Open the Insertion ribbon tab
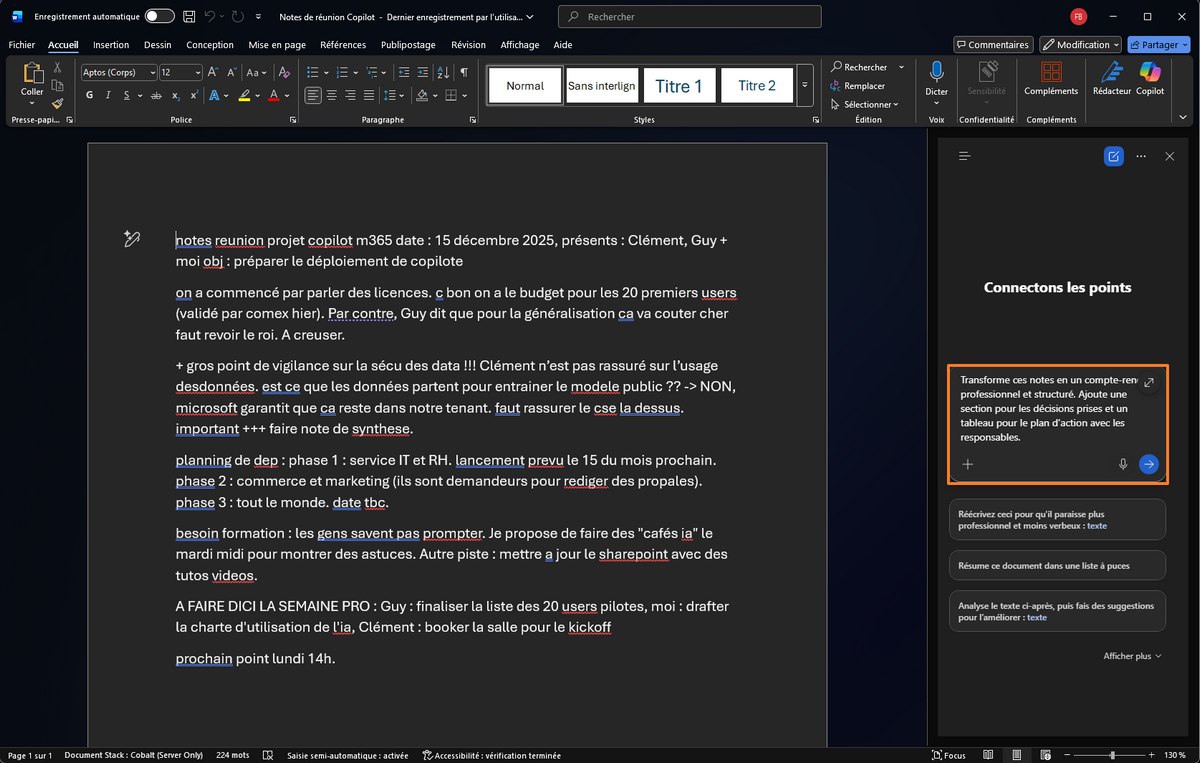This screenshot has height=763, width=1200. pos(111,45)
